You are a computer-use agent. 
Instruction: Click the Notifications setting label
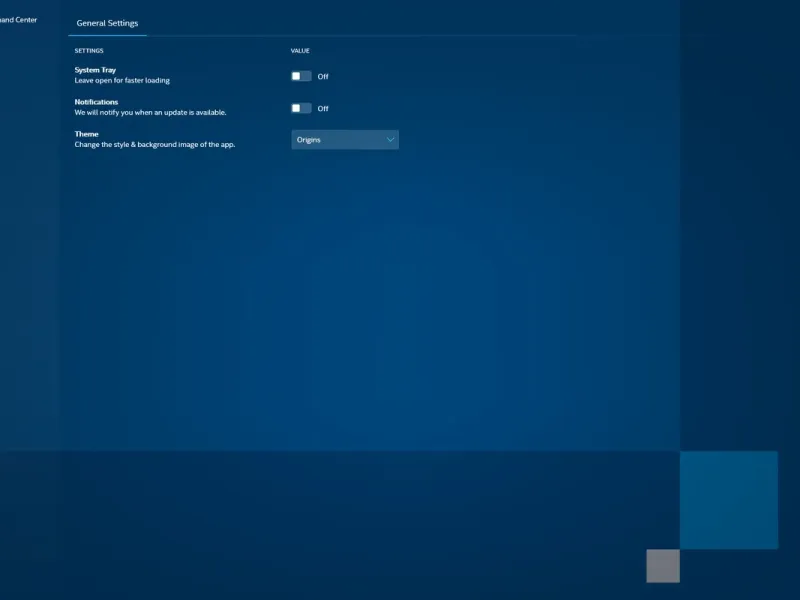(x=96, y=102)
